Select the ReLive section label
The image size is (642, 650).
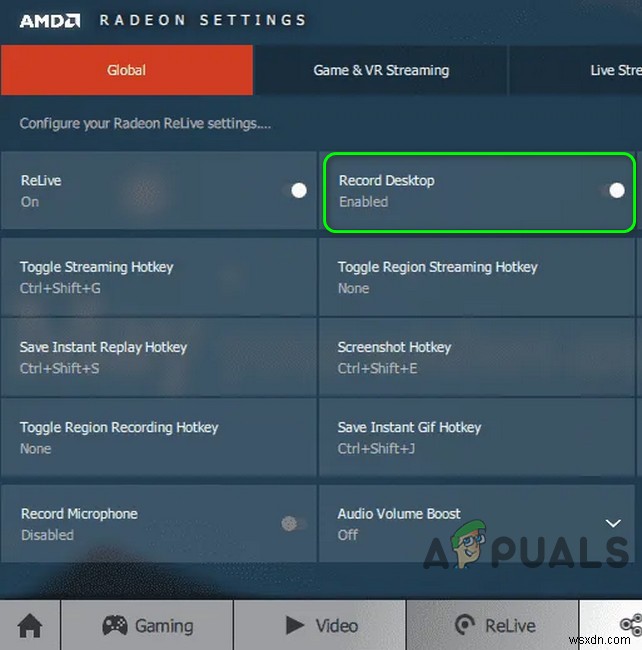(x=510, y=626)
